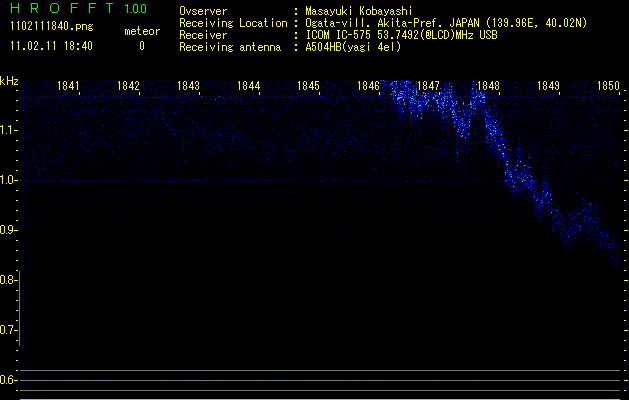Viewport: 629px width, 400px height.
Task: Click the Ovserver label
Action: coord(203,11)
